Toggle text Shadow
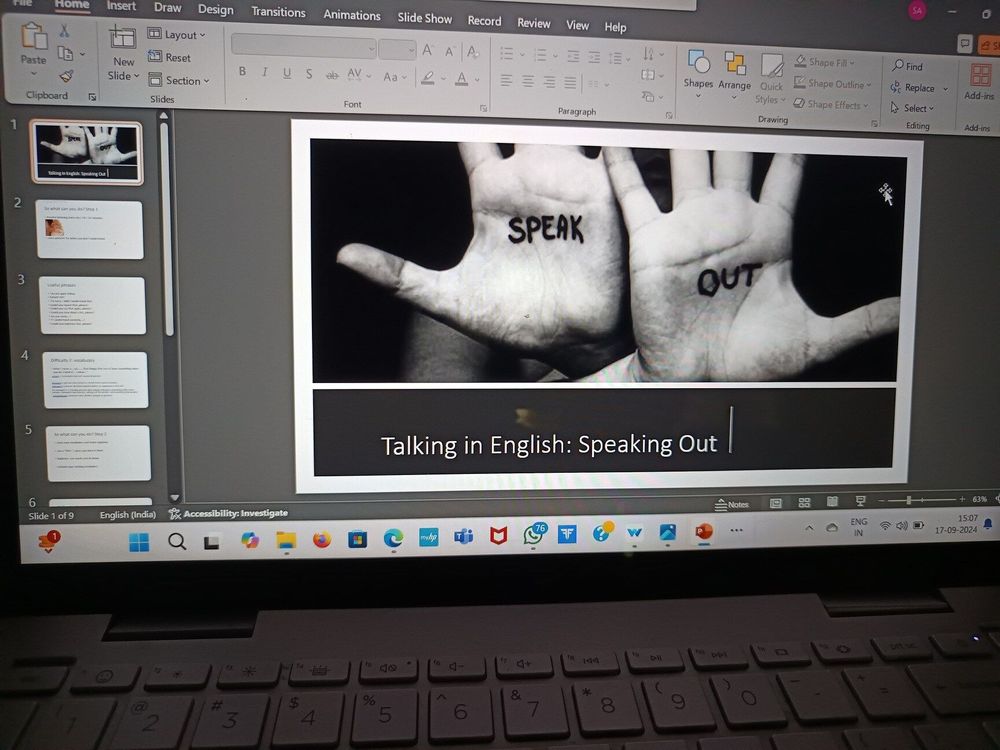This screenshot has height=750, width=1000. point(309,74)
